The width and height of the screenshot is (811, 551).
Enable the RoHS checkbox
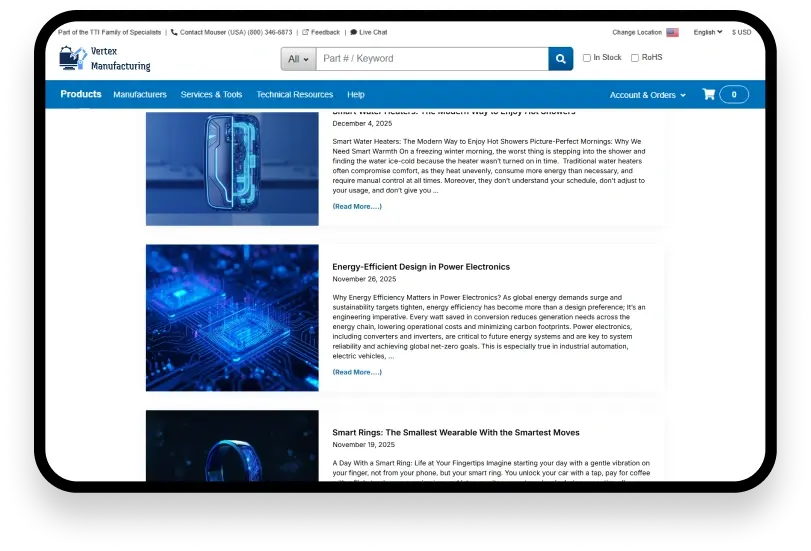click(635, 58)
